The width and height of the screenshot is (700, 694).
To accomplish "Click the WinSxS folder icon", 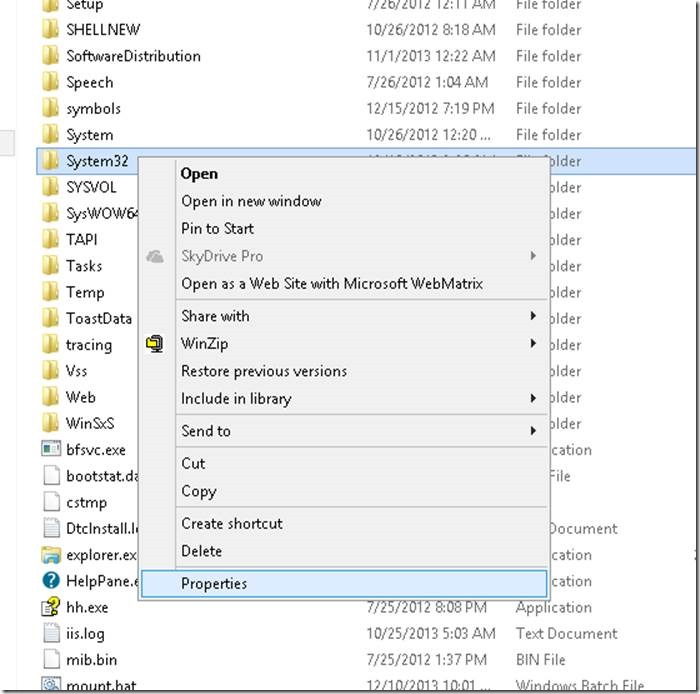I will (x=50, y=424).
